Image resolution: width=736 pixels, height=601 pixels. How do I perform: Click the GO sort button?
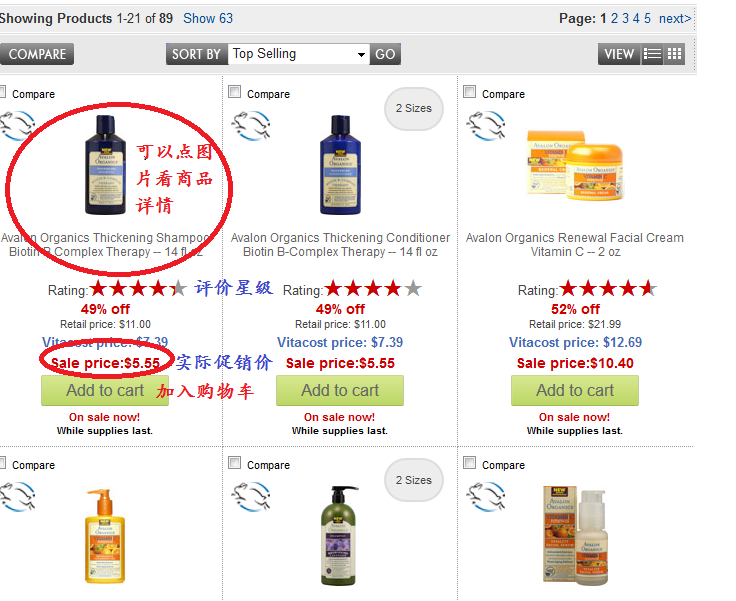pyautogui.click(x=385, y=54)
